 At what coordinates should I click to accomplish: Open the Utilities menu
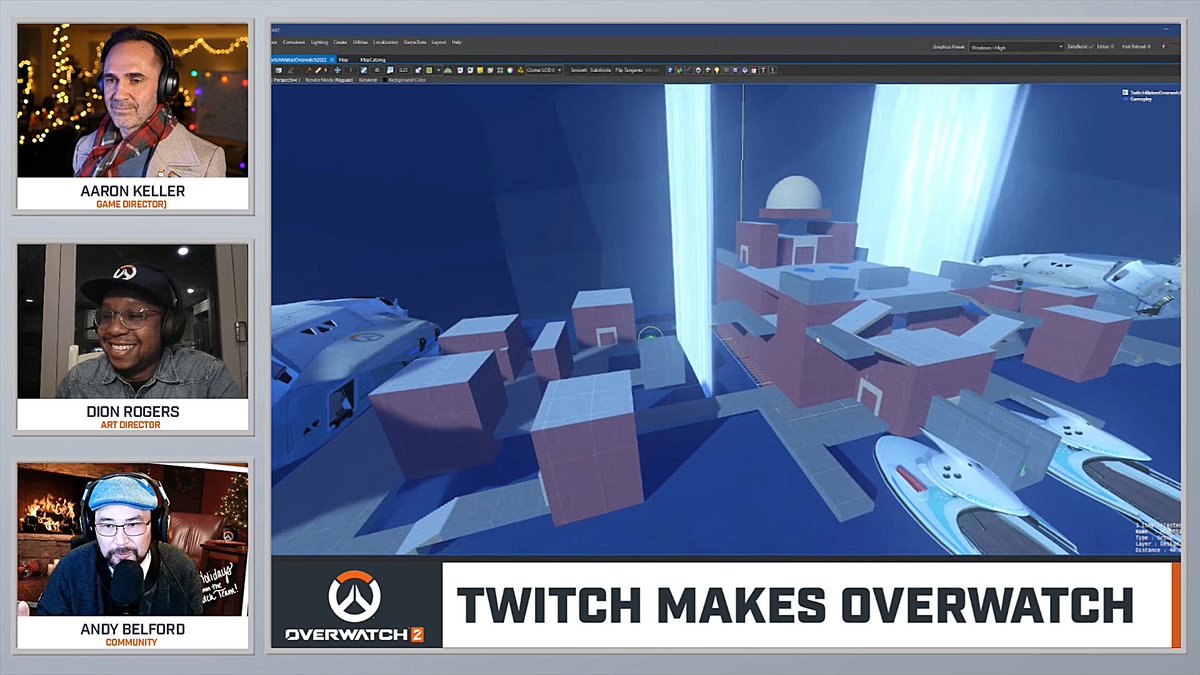click(x=360, y=43)
